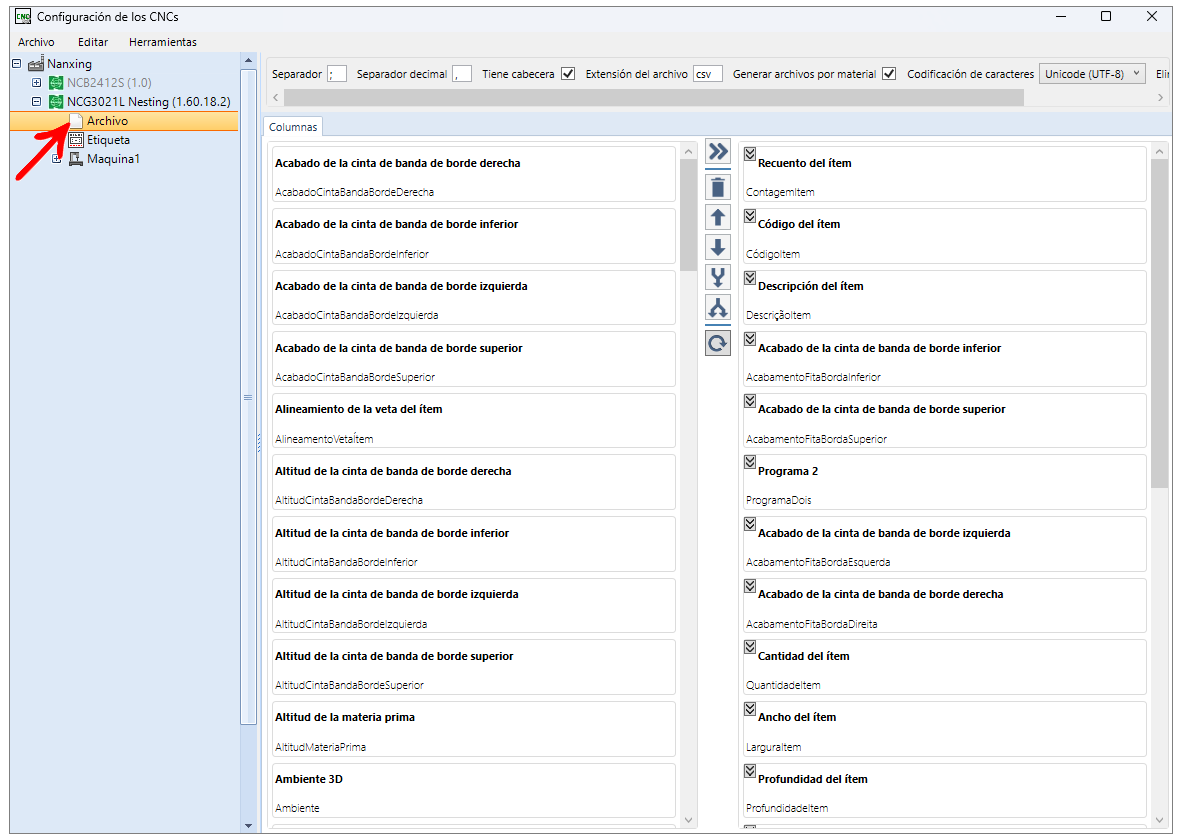
Task: Collapse the NCG3021L Nesting node
Action: (36, 101)
